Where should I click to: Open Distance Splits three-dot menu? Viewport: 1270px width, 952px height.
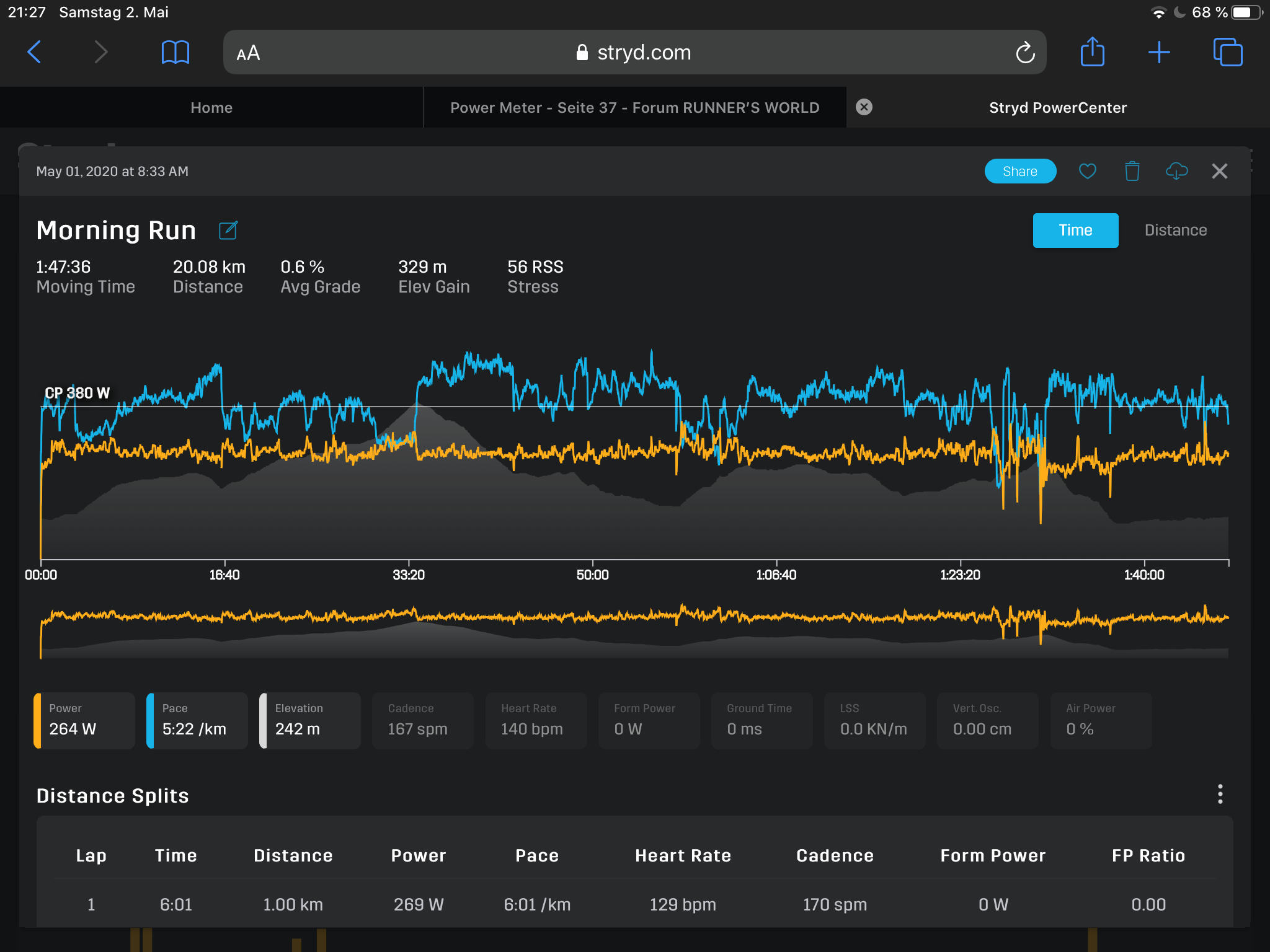coord(1220,794)
